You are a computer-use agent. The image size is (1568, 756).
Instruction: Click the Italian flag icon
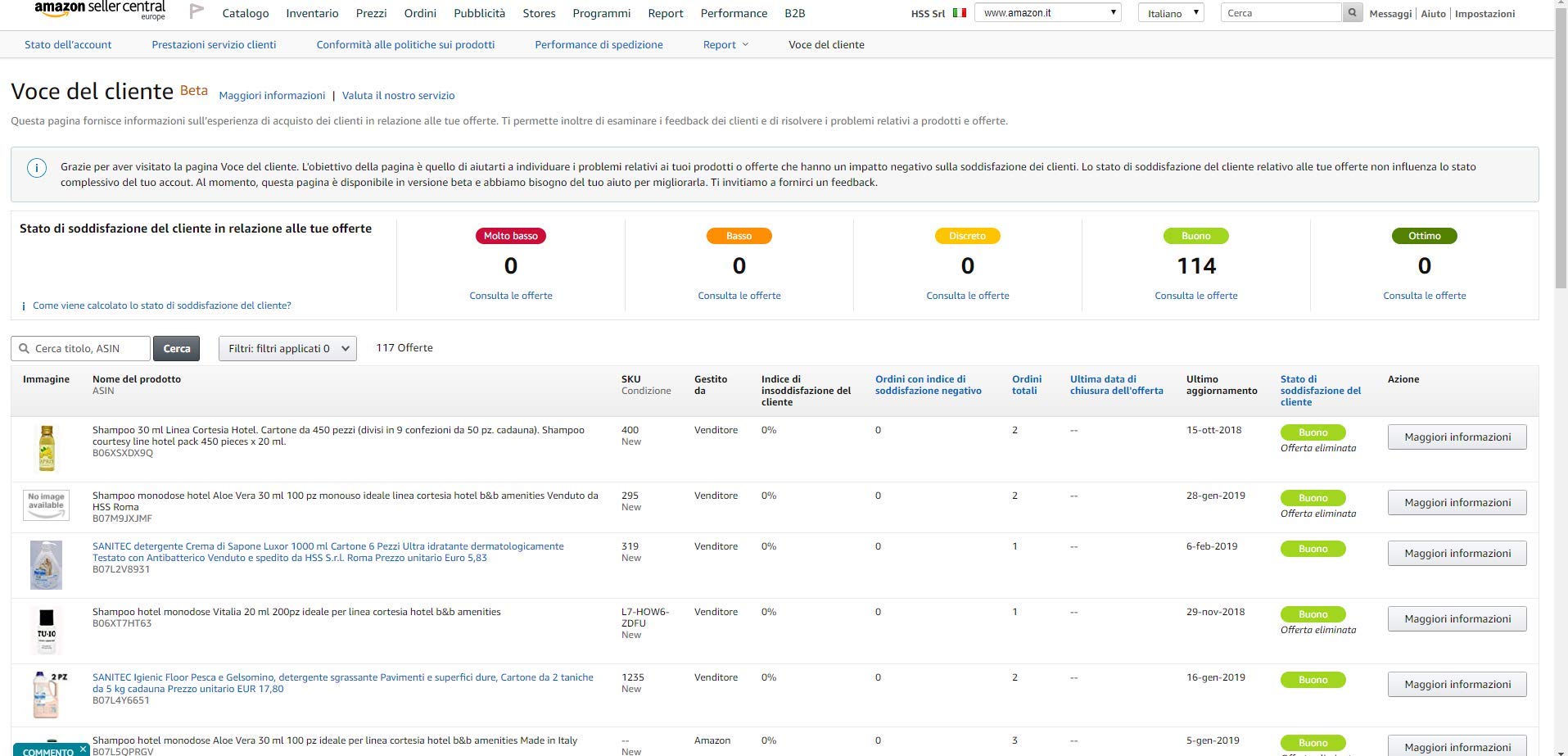[960, 13]
